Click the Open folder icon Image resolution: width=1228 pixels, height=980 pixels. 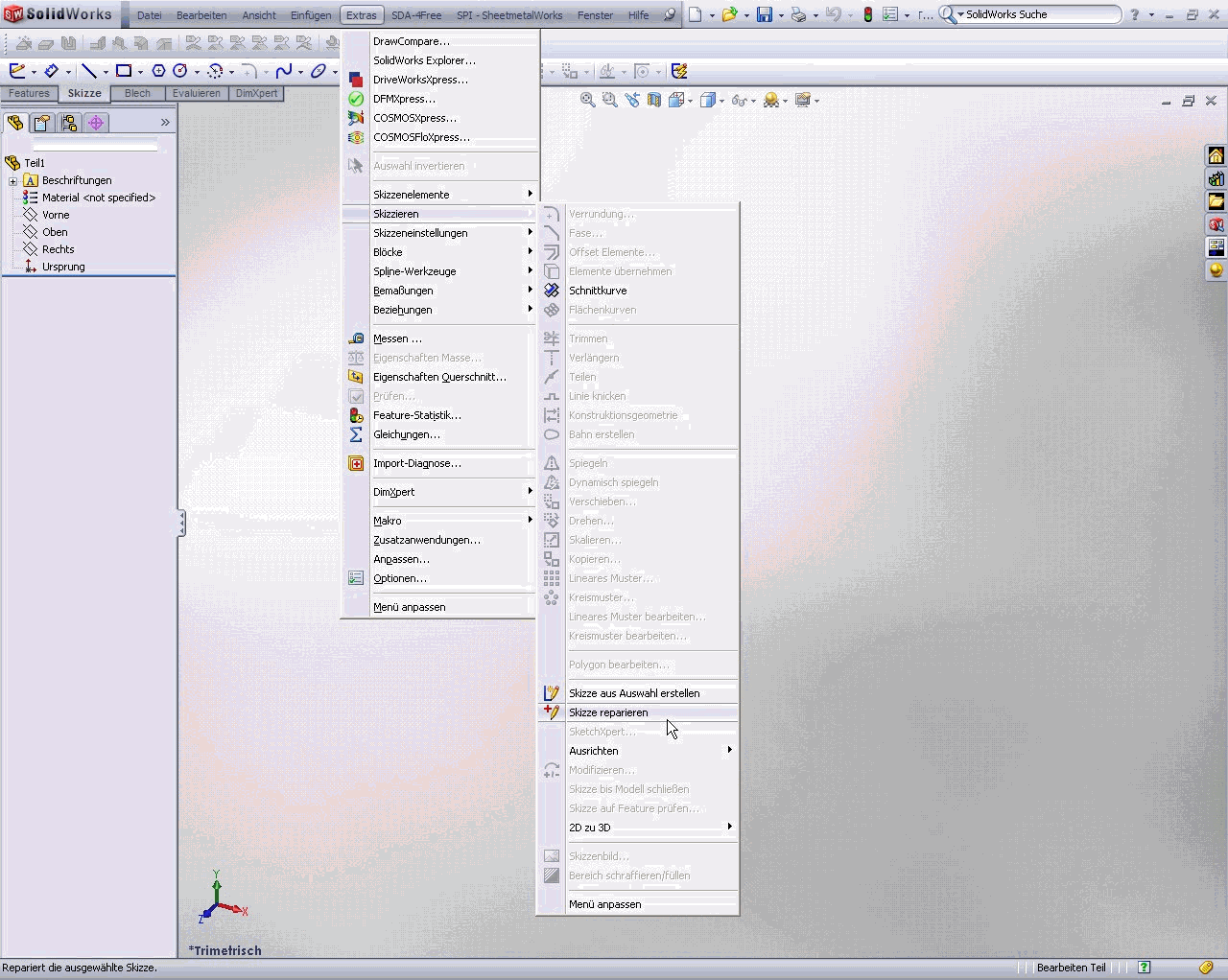730,14
